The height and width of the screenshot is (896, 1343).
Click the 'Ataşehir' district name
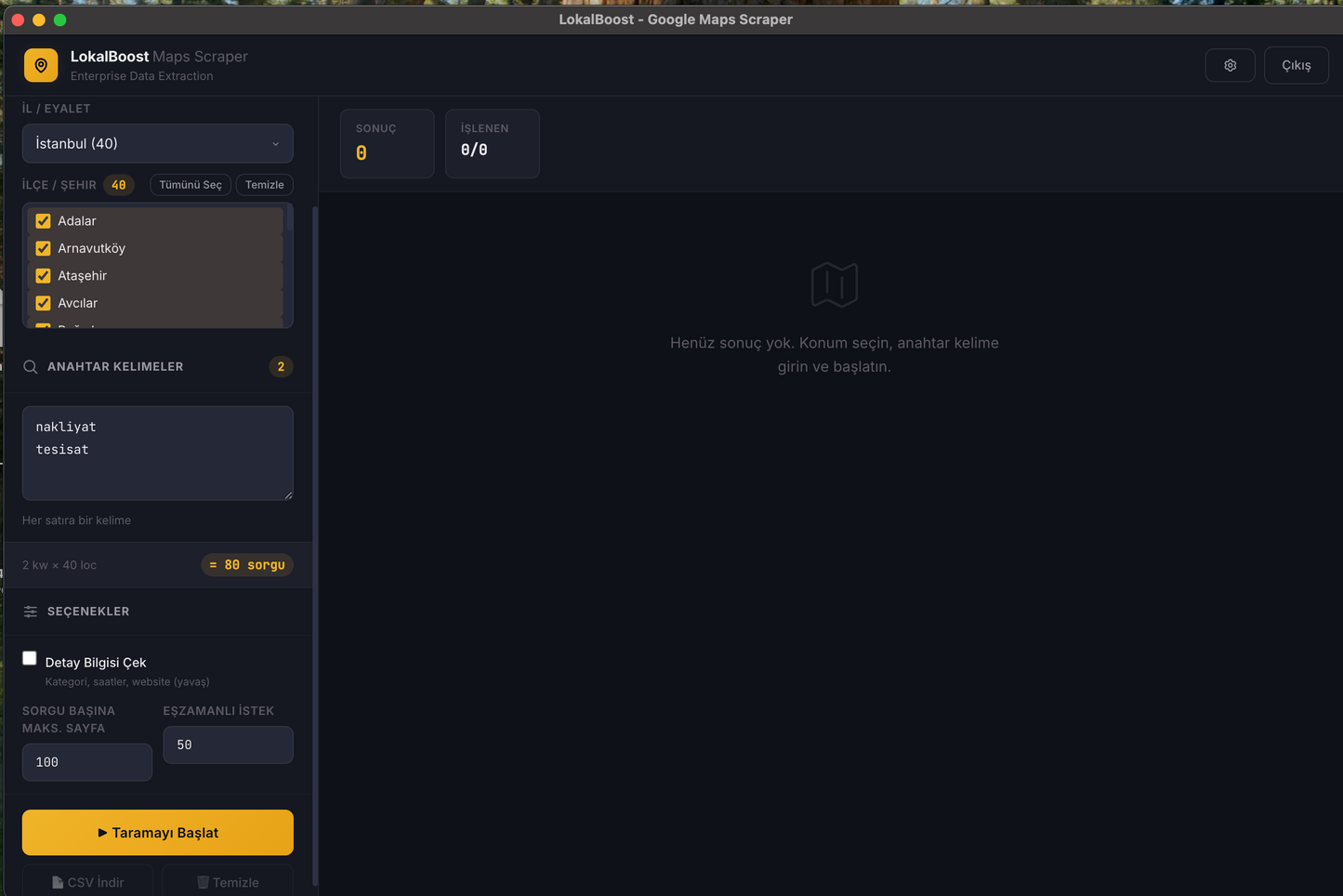coord(82,276)
